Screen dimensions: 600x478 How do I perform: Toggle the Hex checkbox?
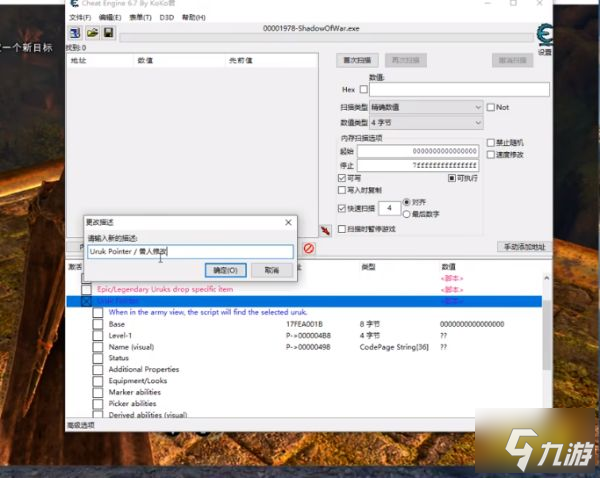[x=364, y=89]
